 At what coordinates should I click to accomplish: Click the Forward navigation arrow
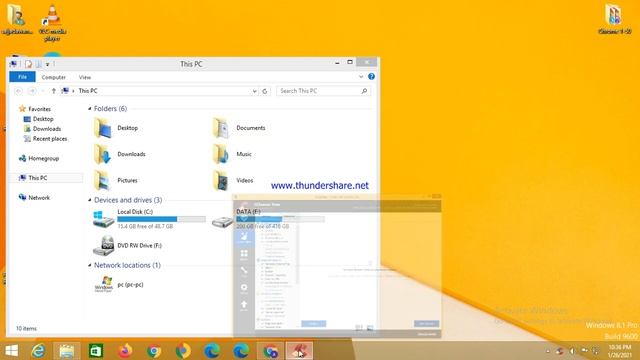32,91
